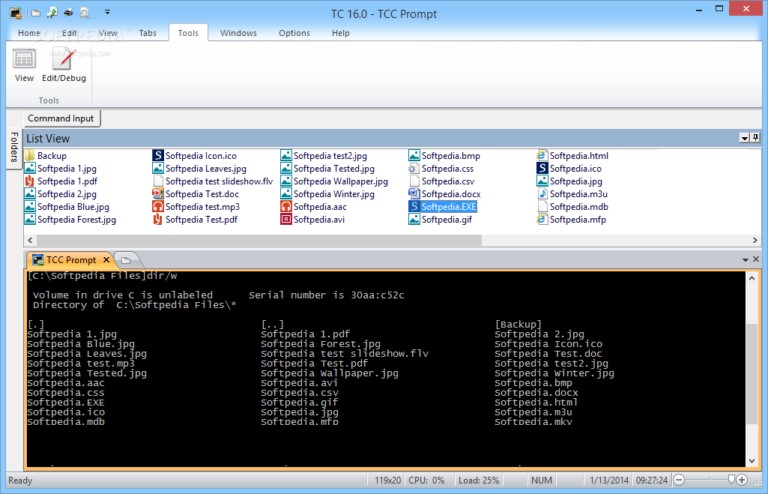This screenshot has width=768, height=494.
Task: Click the zoom slider handle in status bar
Action: click(x=731, y=479)
